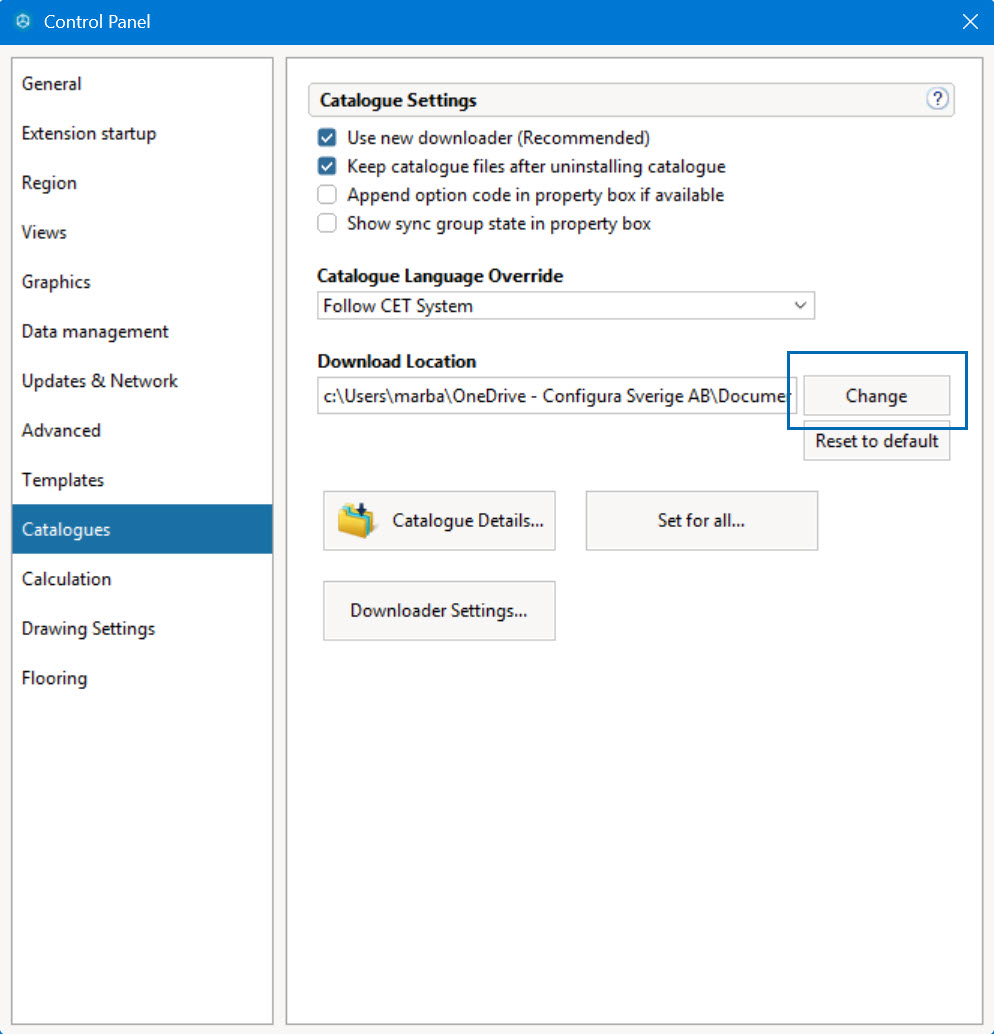Open Catalogue Details dialog
Screen dimensions: 994x1034
tap(439, 520)
